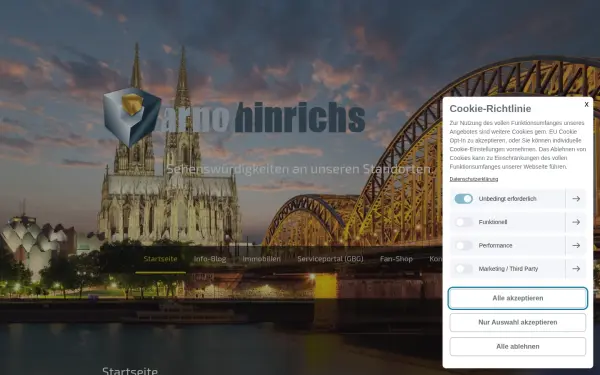The image size is (600, 375).
Task: Click the Startseite page heading
Action: pyautogui.click(x=130, y=370)
